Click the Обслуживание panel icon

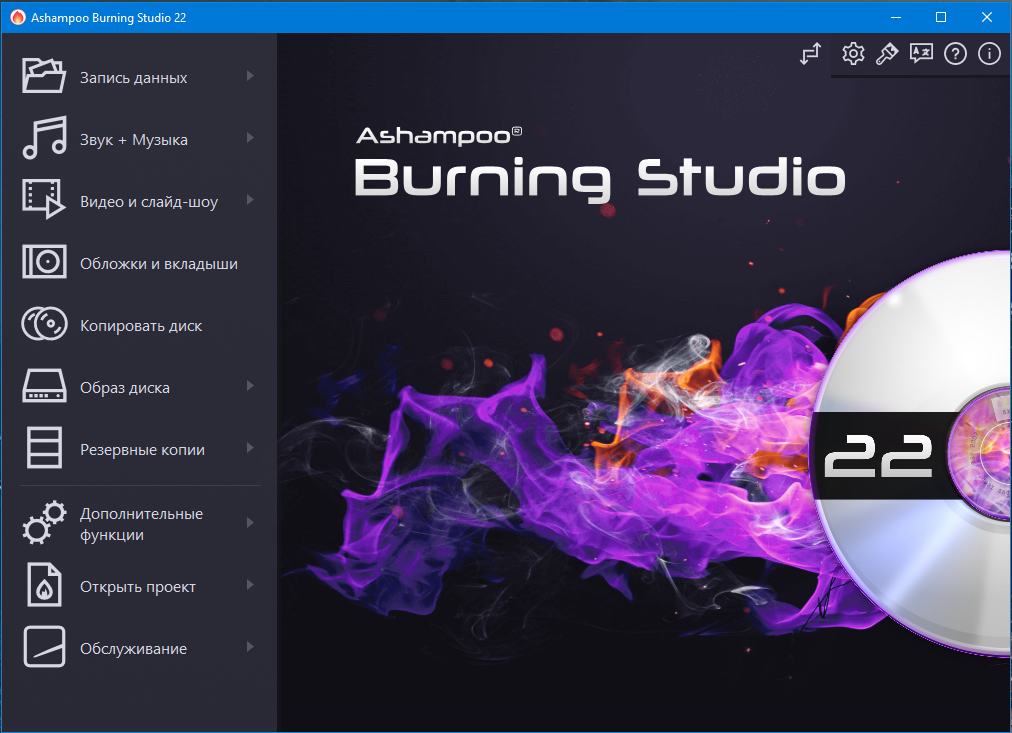(x=44, y=647)
